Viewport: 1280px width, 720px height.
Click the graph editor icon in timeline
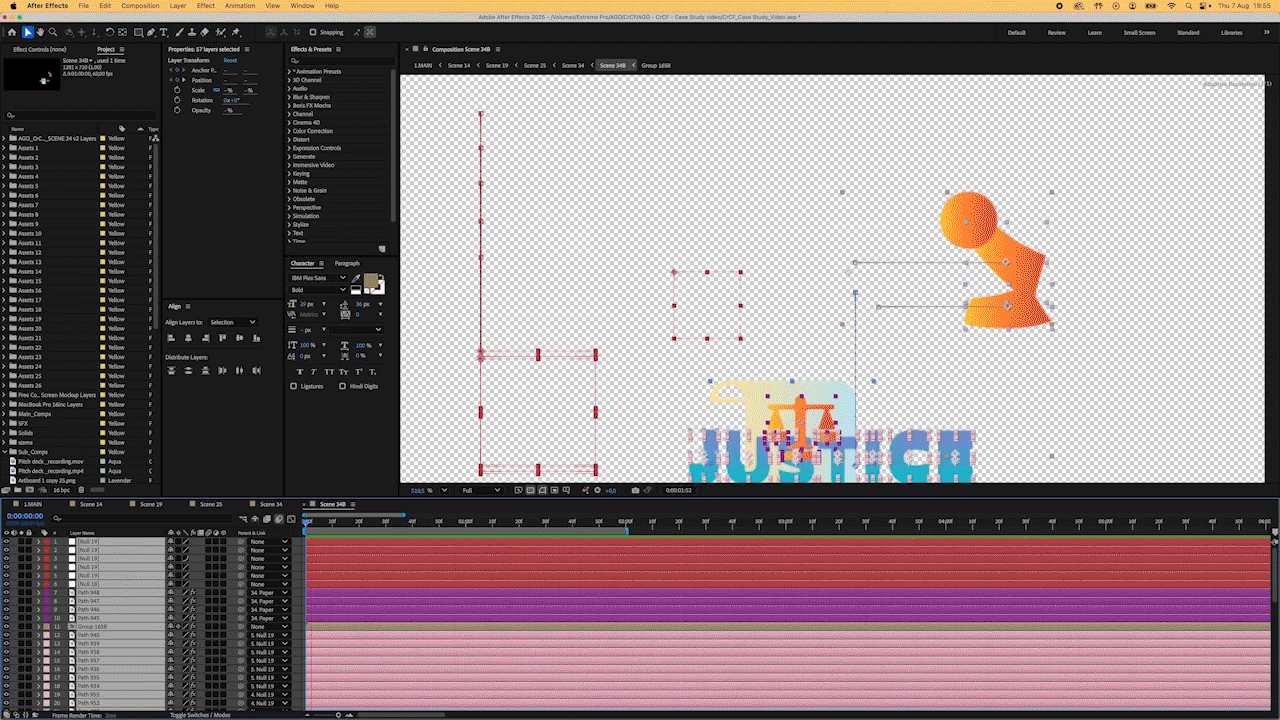click(x=291, y=519)
